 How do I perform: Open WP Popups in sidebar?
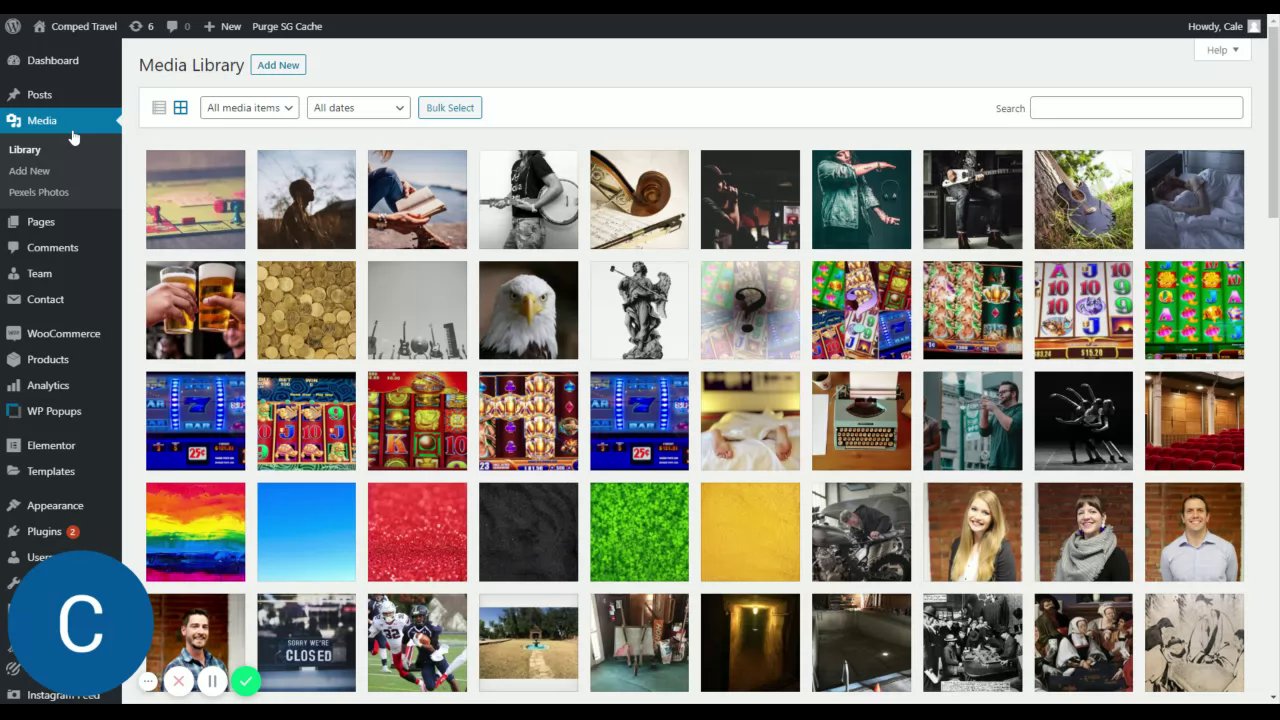pos(61,411)
